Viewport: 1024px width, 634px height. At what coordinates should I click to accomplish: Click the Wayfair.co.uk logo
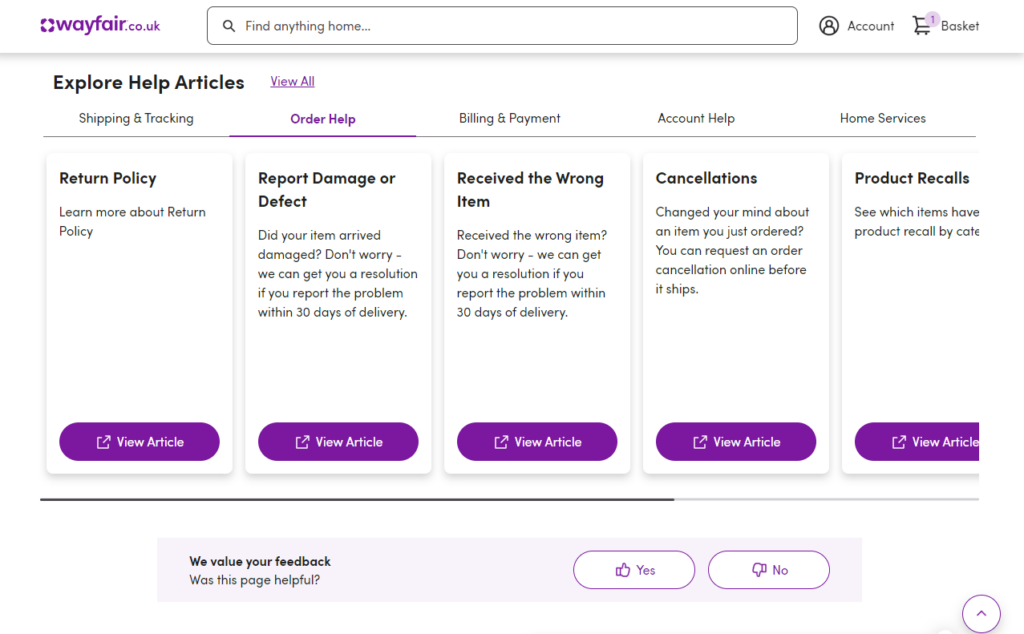[100, 26]
